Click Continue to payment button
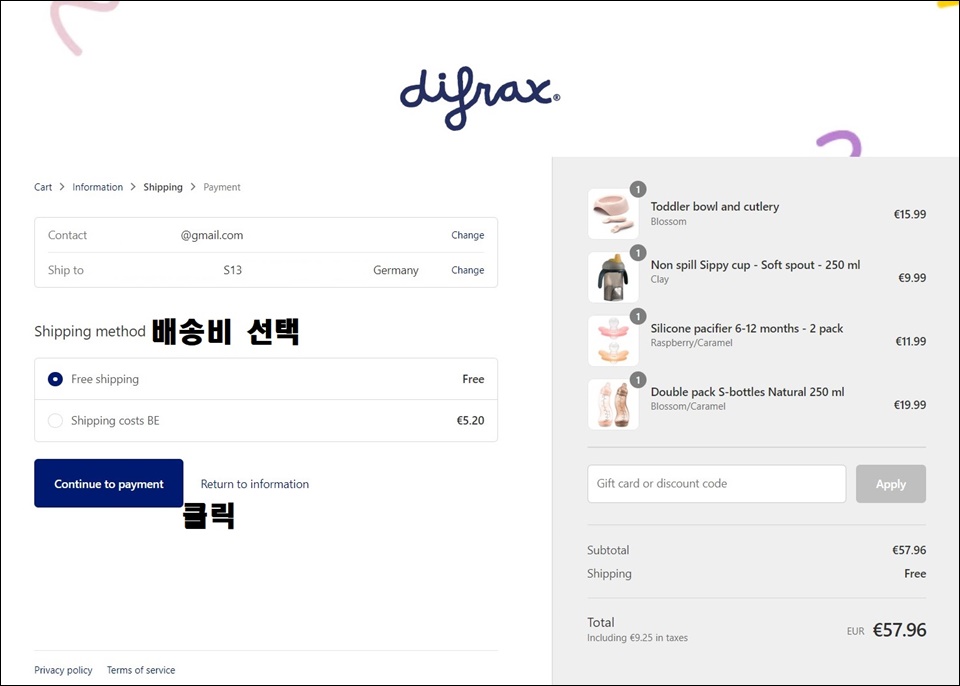Screen dimensions: 960x686 (x=108, y=483)
